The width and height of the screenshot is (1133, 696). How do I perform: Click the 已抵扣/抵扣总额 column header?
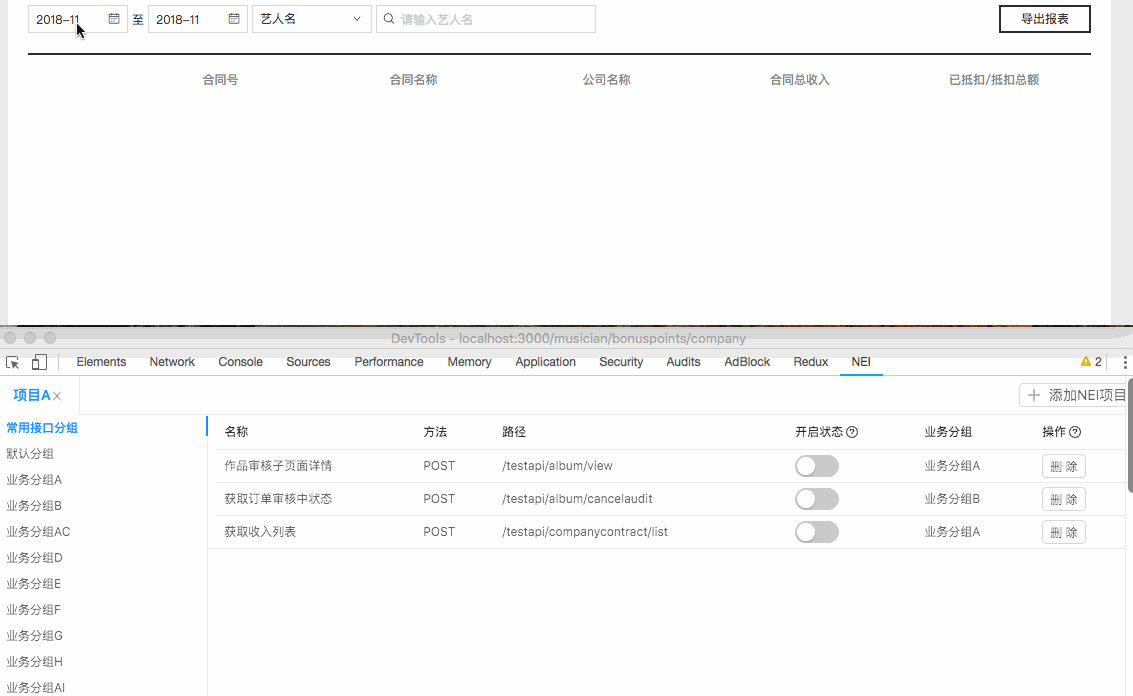pos(994,80)
